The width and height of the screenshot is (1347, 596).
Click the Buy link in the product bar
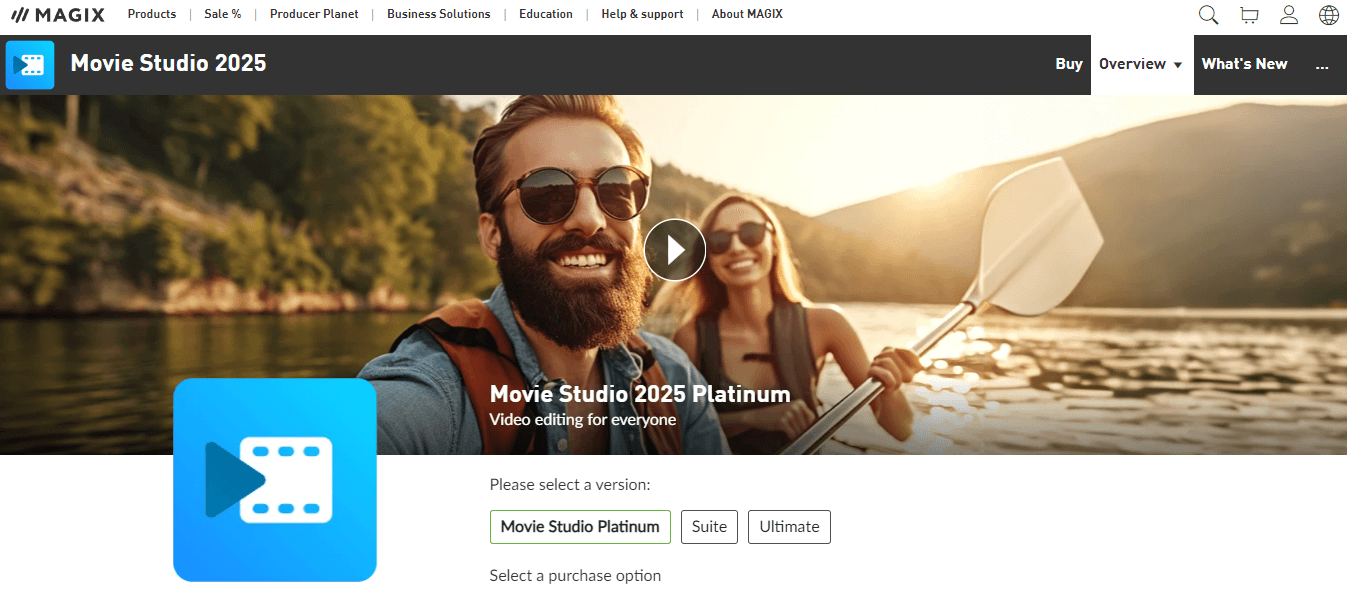pos(1069,64)
